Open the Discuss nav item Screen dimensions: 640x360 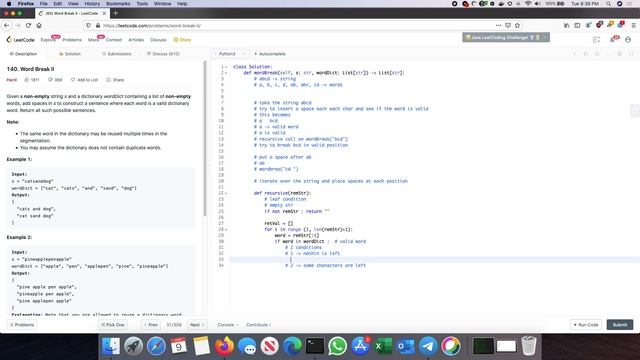[158, 40]
